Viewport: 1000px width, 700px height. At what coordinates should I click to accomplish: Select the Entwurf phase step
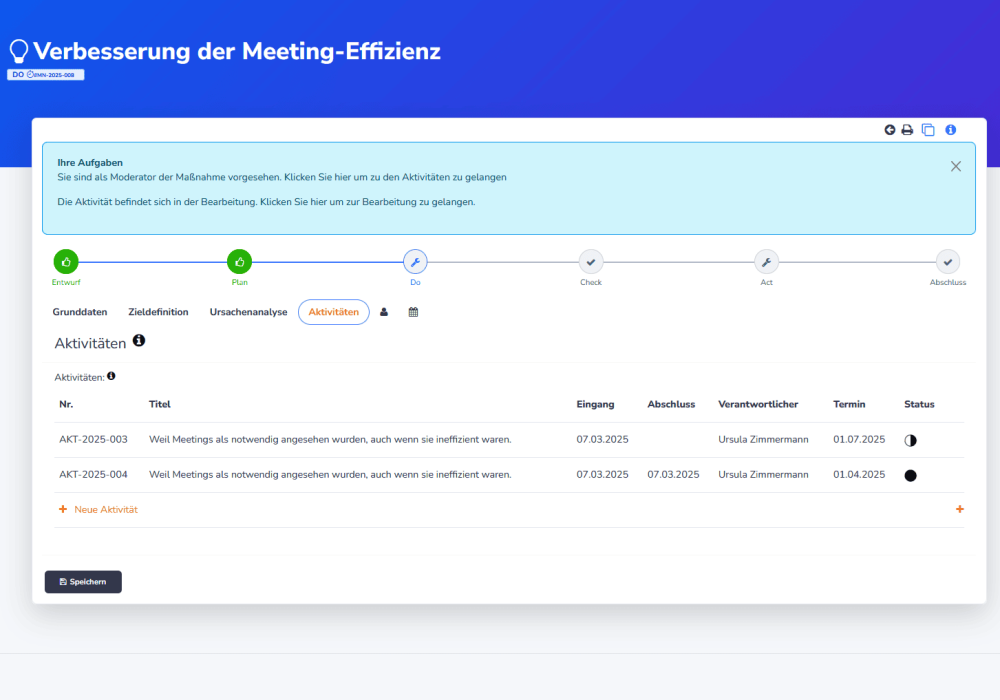[66, 261]
